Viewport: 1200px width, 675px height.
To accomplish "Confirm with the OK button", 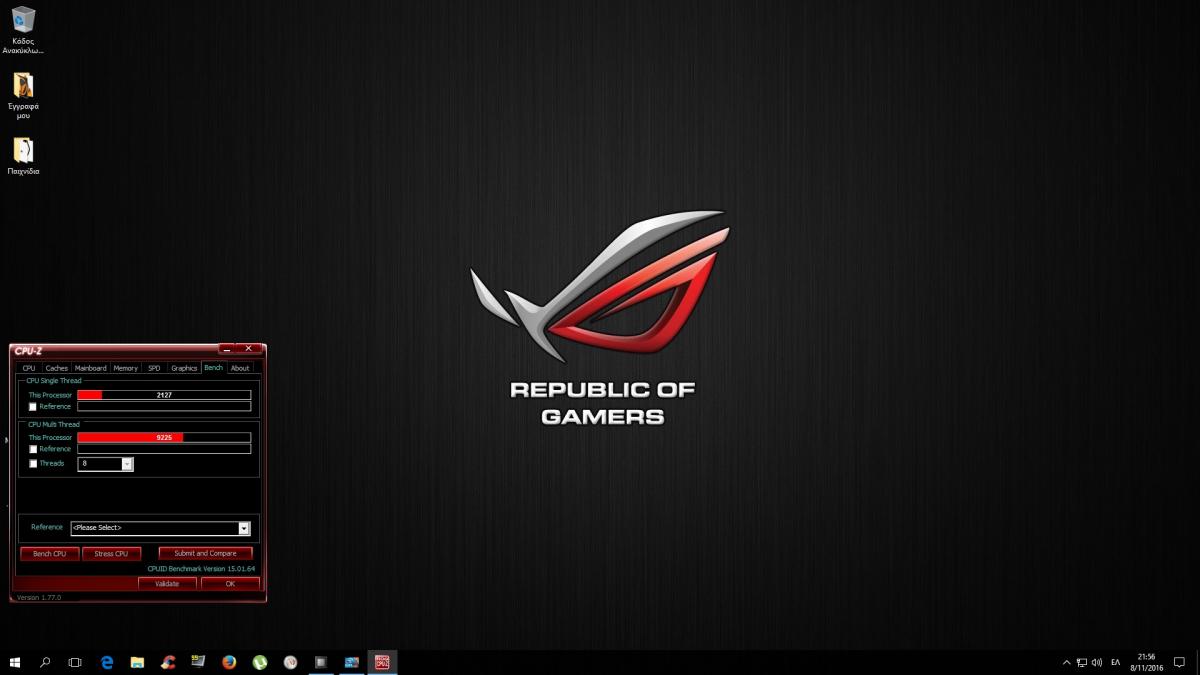I will (x=230, y=584).
